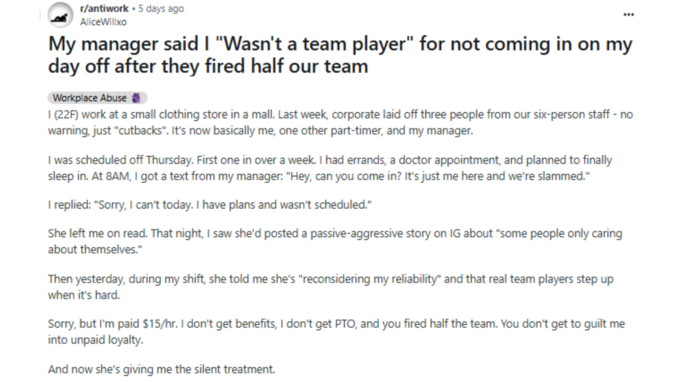Screen dimensions: 680x383
Task: Open the three-dot post options menu
Action: point(628,15)
